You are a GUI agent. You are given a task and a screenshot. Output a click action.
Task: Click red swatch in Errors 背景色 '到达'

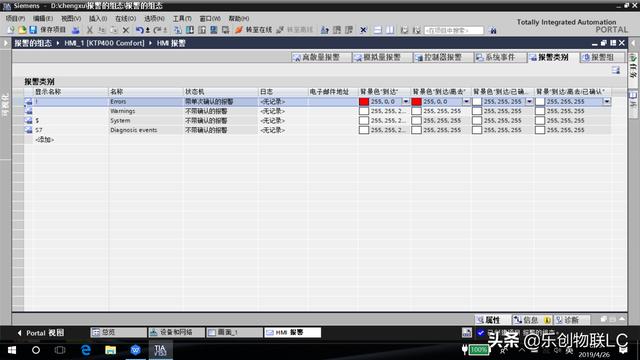[364, 102]
